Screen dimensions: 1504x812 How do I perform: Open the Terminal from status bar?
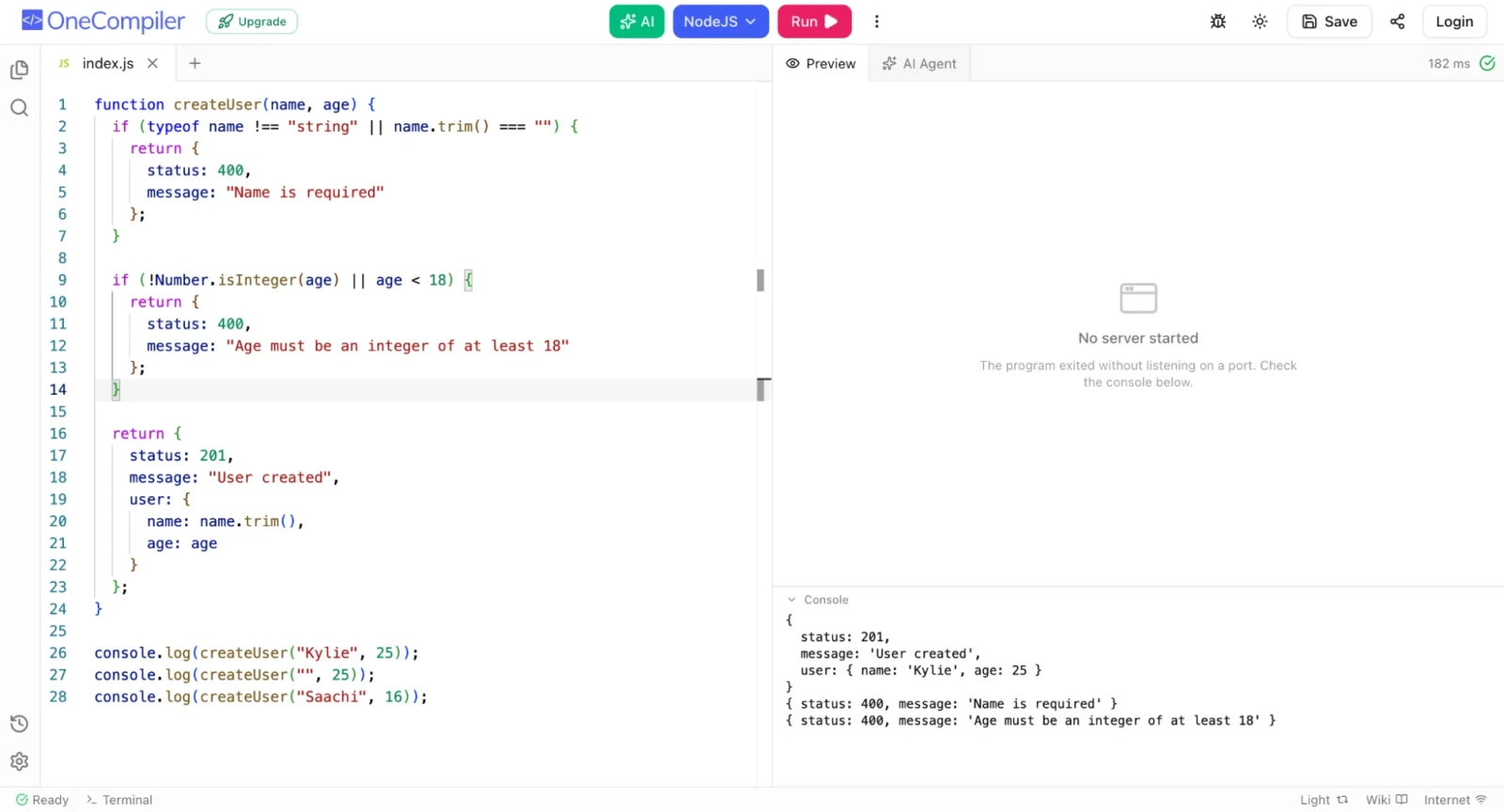tap(119, 800)
